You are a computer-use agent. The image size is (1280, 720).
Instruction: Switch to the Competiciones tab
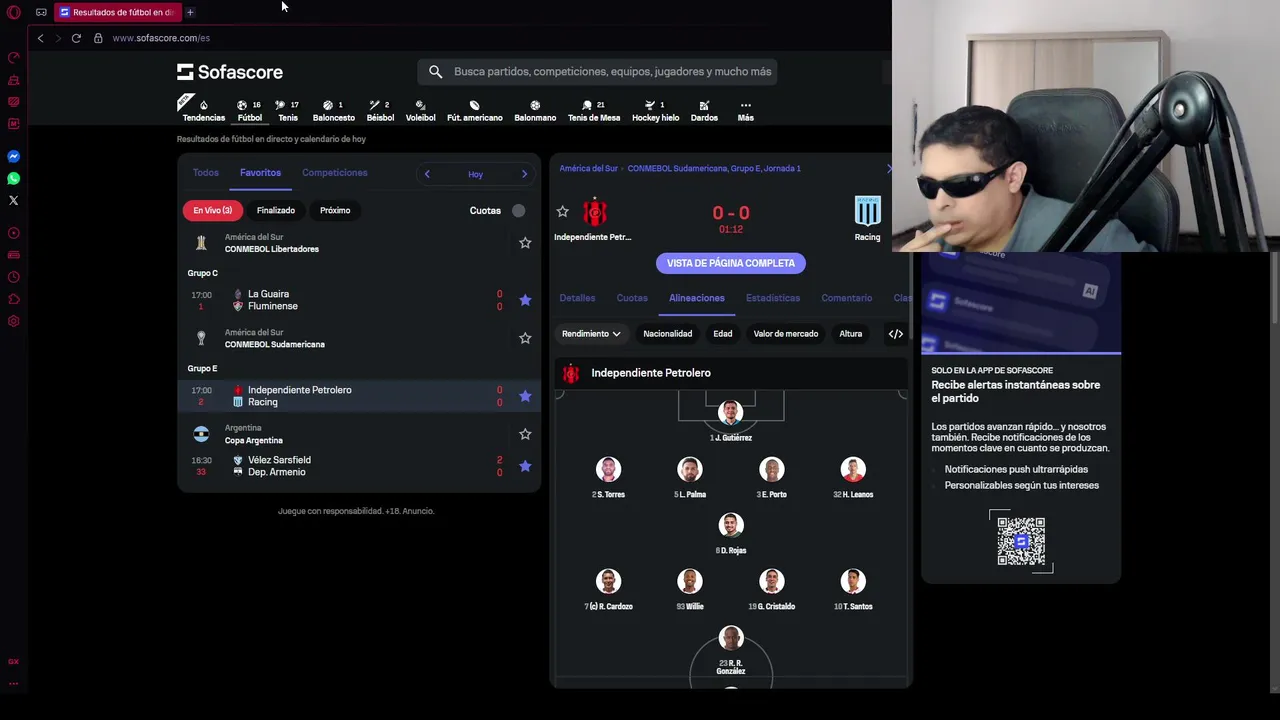(334, 173)
